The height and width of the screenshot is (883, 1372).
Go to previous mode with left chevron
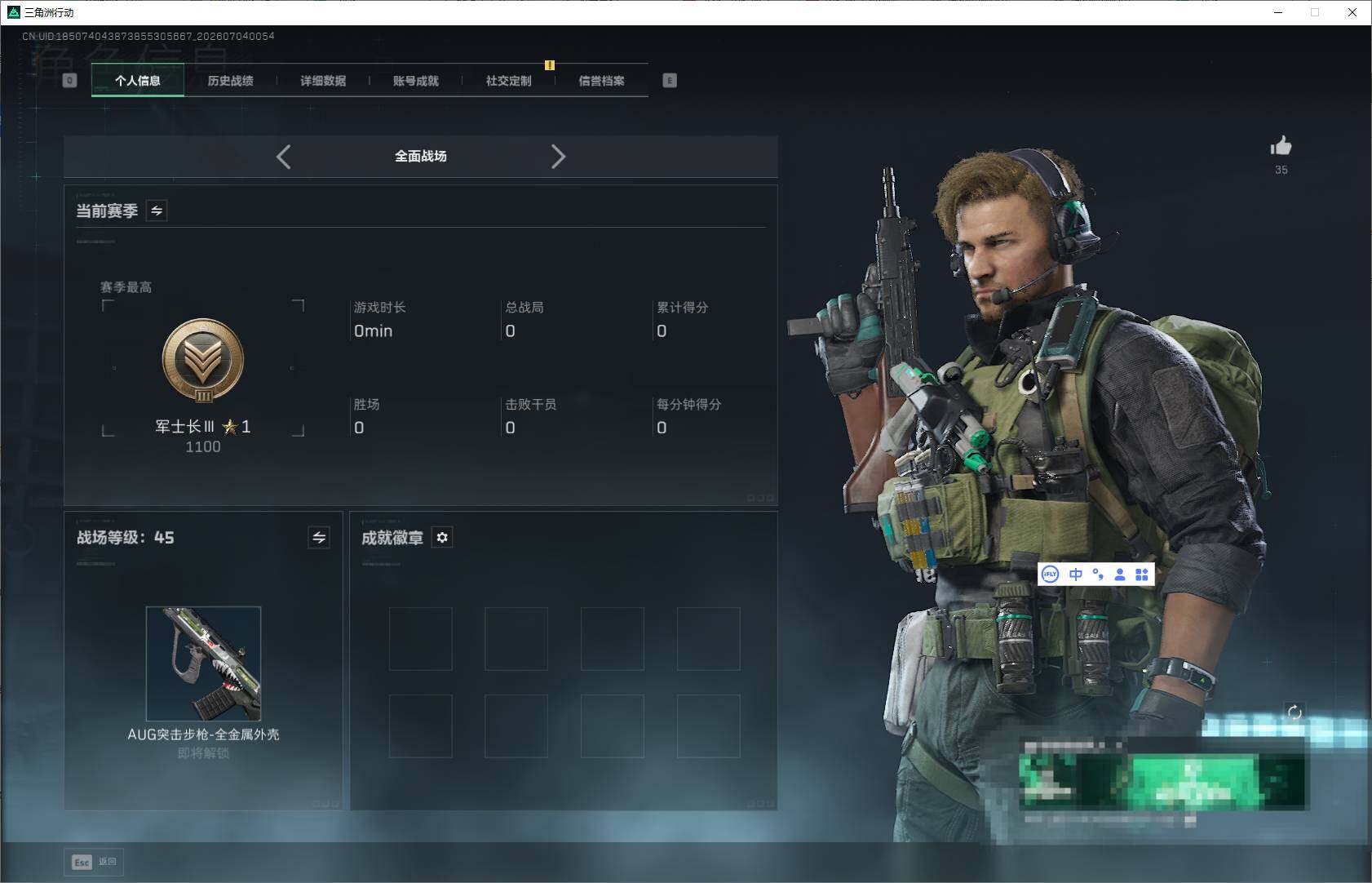(x=283, y=157)
